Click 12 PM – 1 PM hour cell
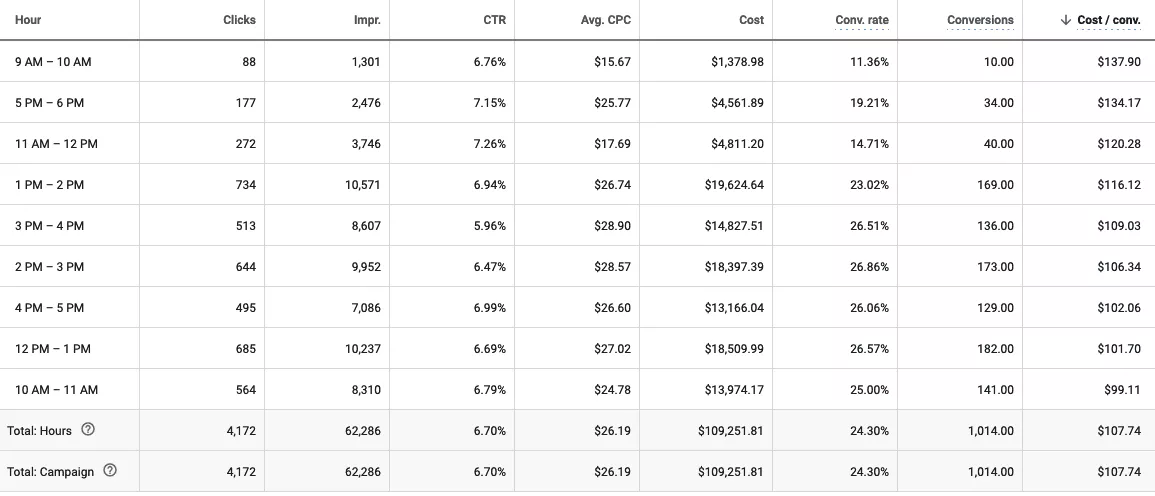The height and width of the screenshot is (496, 1155). (52, 349)
